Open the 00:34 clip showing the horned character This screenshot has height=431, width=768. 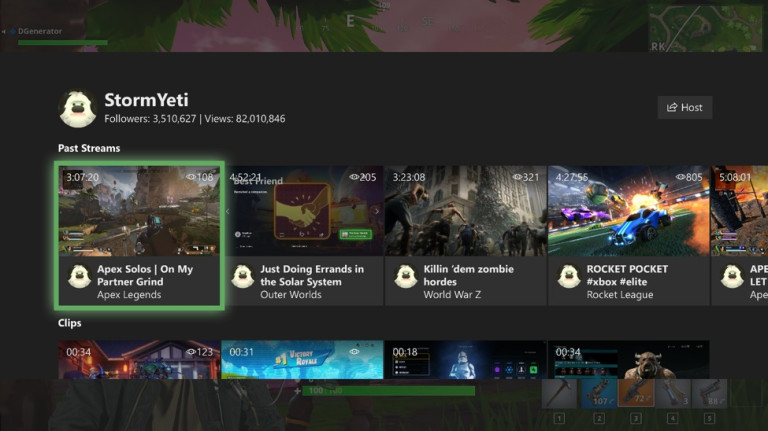click(x=628, y=361)
